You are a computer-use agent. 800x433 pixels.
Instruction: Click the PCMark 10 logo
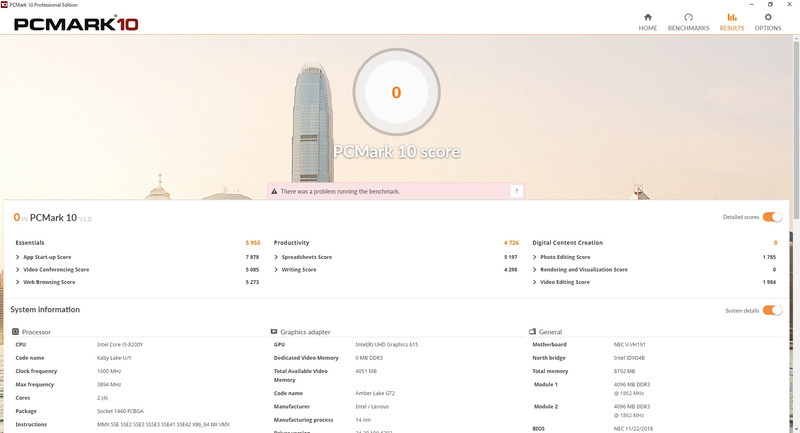(x=76, y=23)
